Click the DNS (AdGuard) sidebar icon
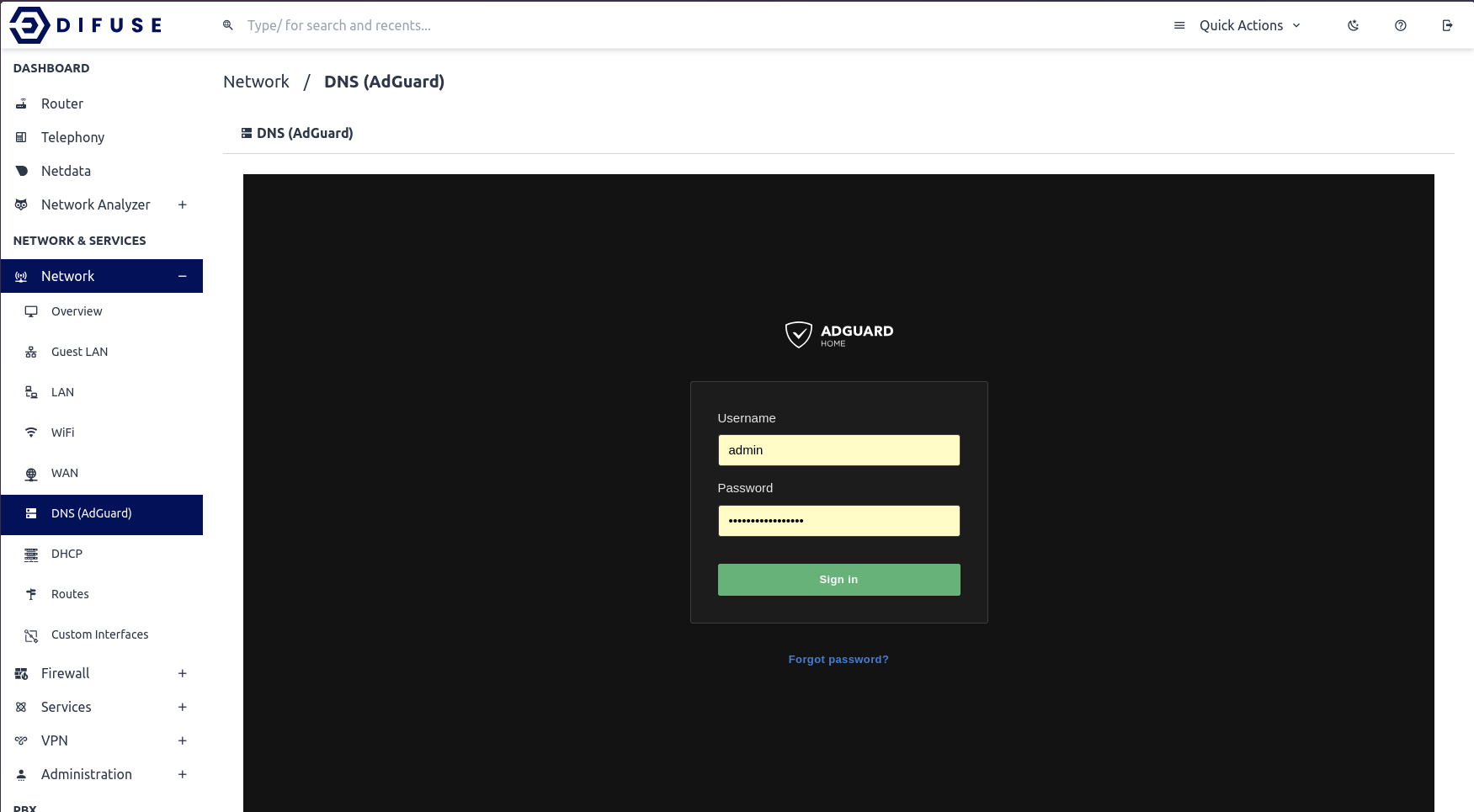 point(31,513)
